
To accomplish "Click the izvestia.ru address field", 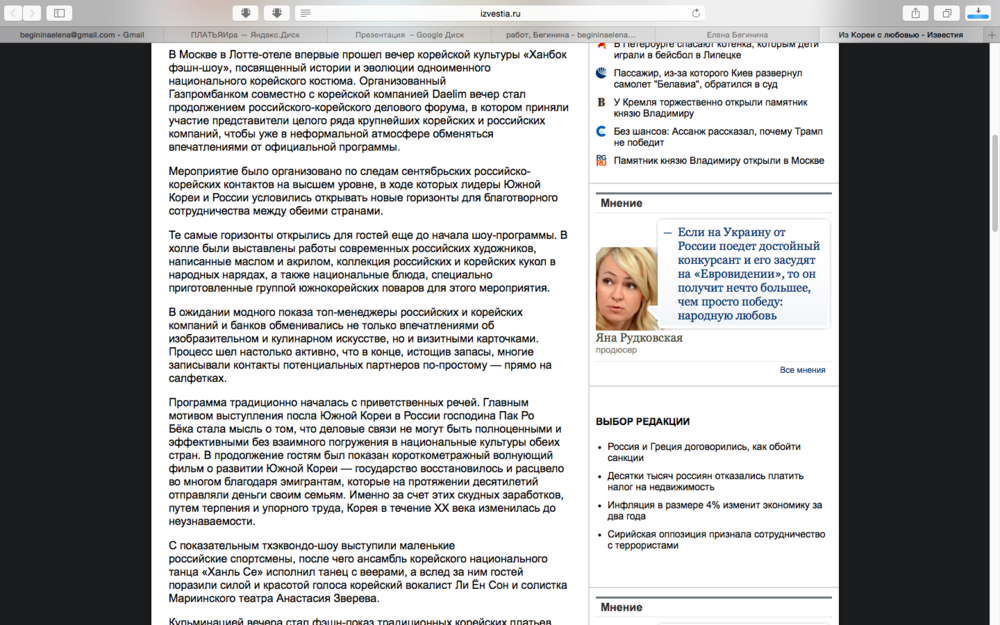I will click(x=501, y=13).
